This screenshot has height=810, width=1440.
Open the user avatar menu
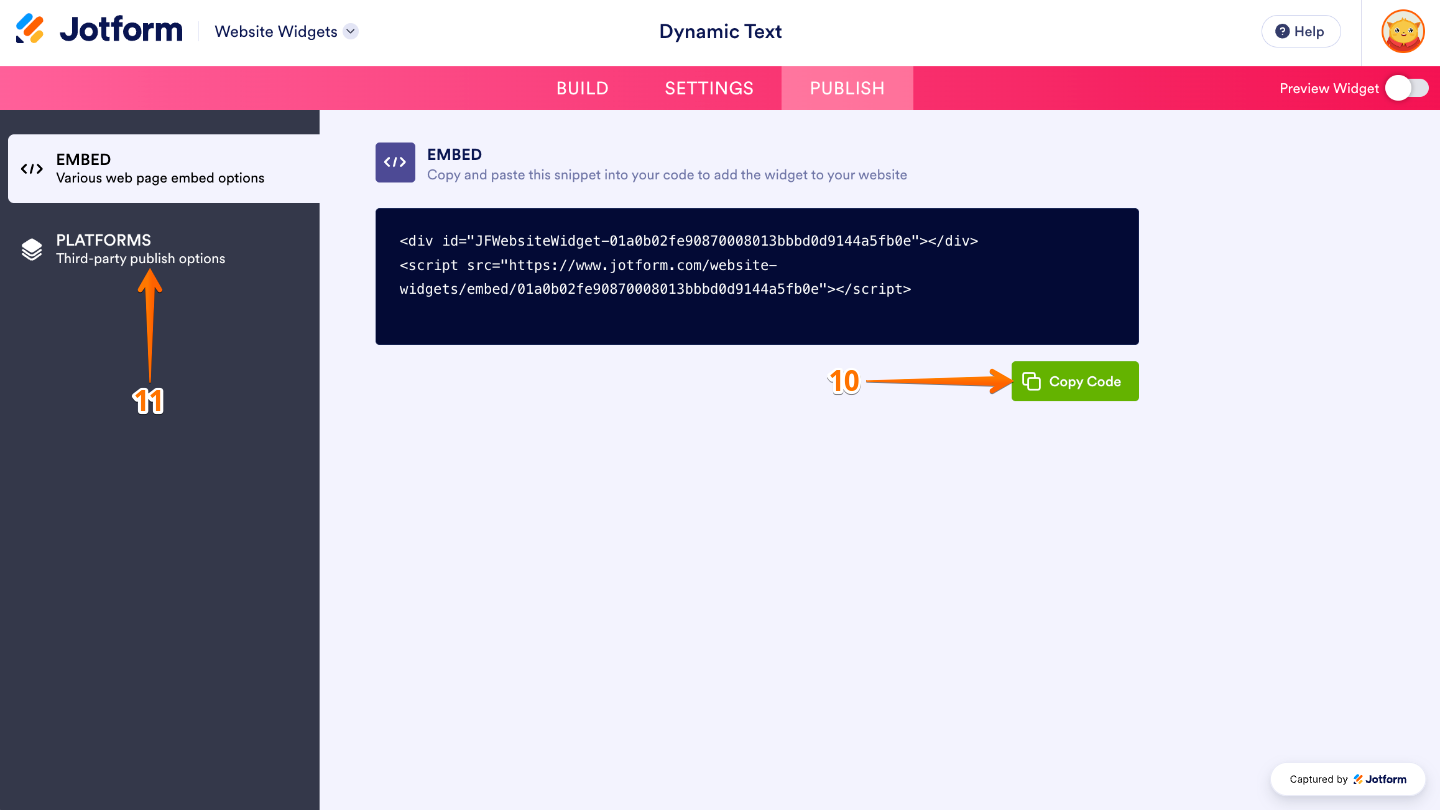click(x=1403, y=32)
